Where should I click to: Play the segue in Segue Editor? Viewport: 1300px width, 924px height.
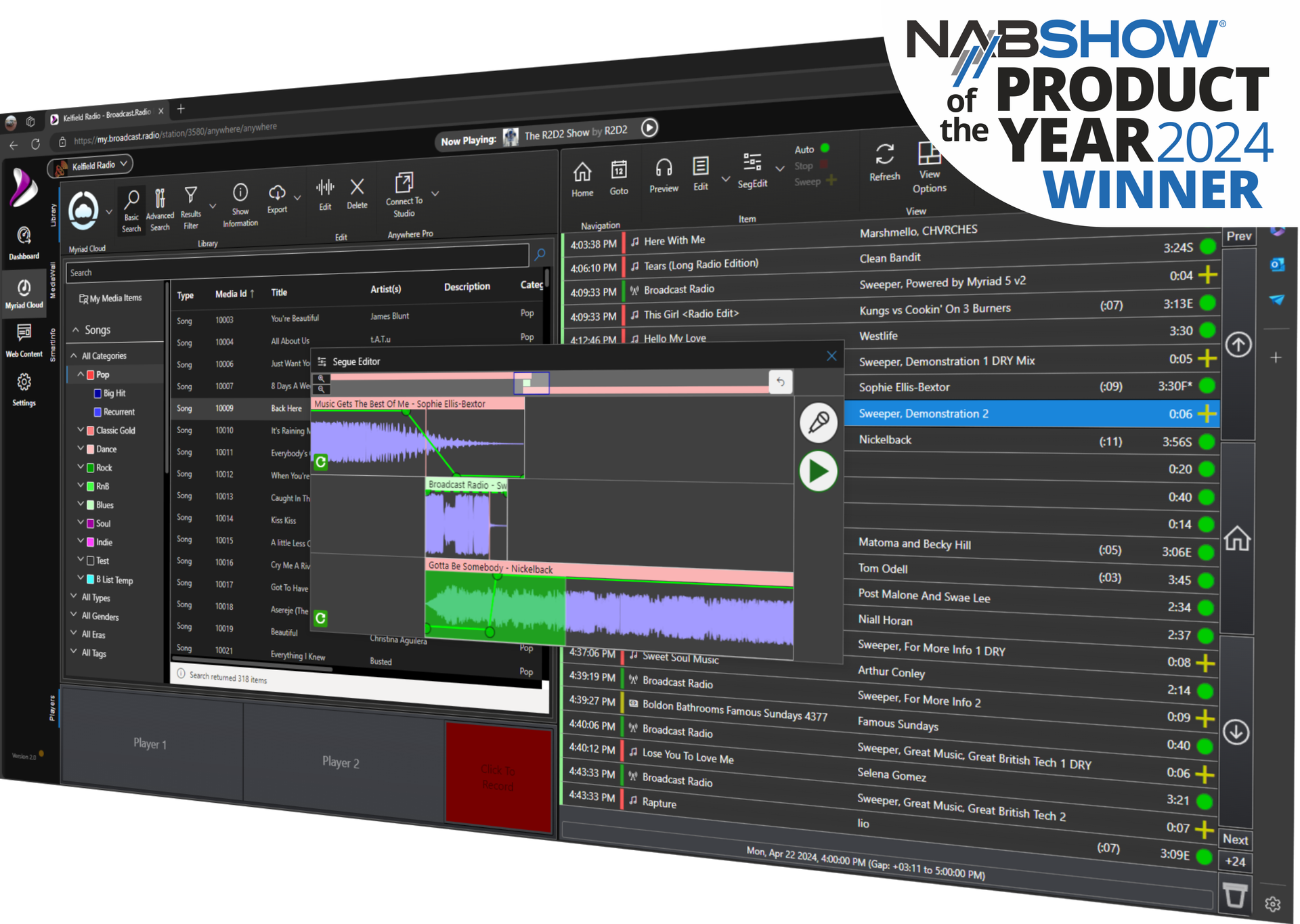[819, 471]
